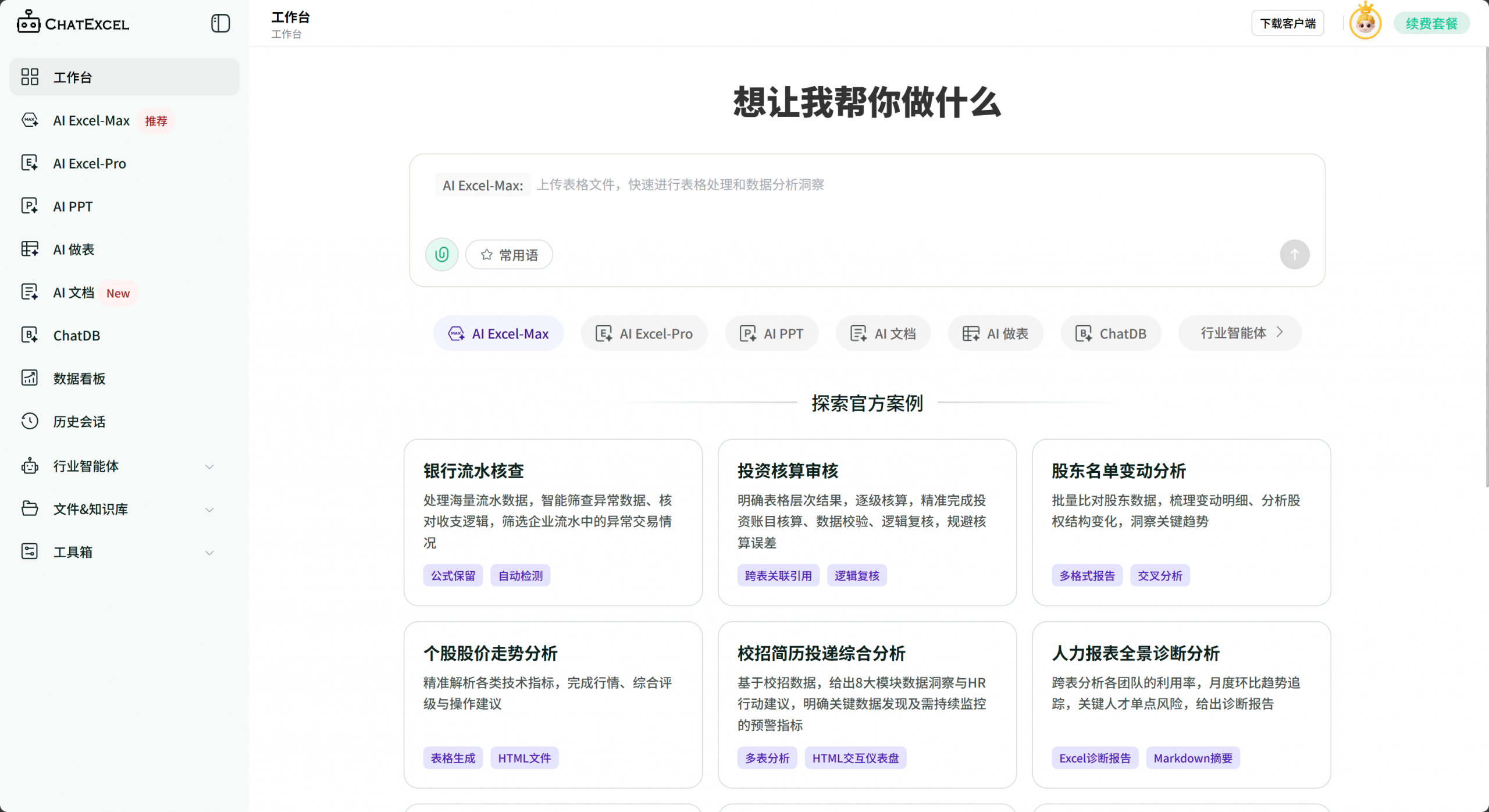Click the send arrow button in input box
This screenshot has width=1489, height=812.
1295,255
